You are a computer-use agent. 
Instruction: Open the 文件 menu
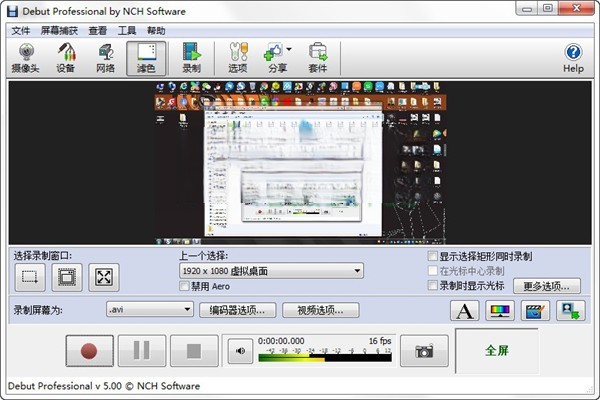(x=21, y=31)
